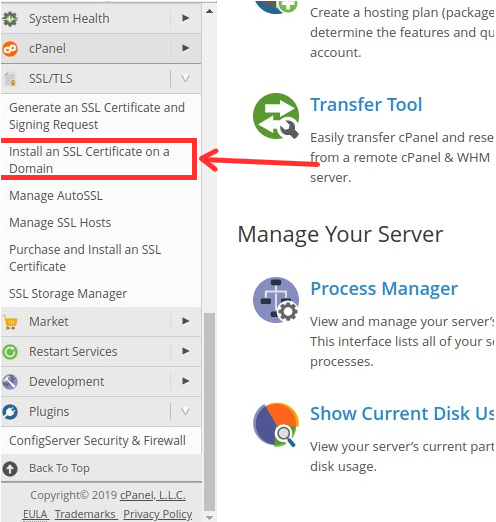Open the System Health menu
Viewport: 496px width, 522px height.
(x=101, y=19)
